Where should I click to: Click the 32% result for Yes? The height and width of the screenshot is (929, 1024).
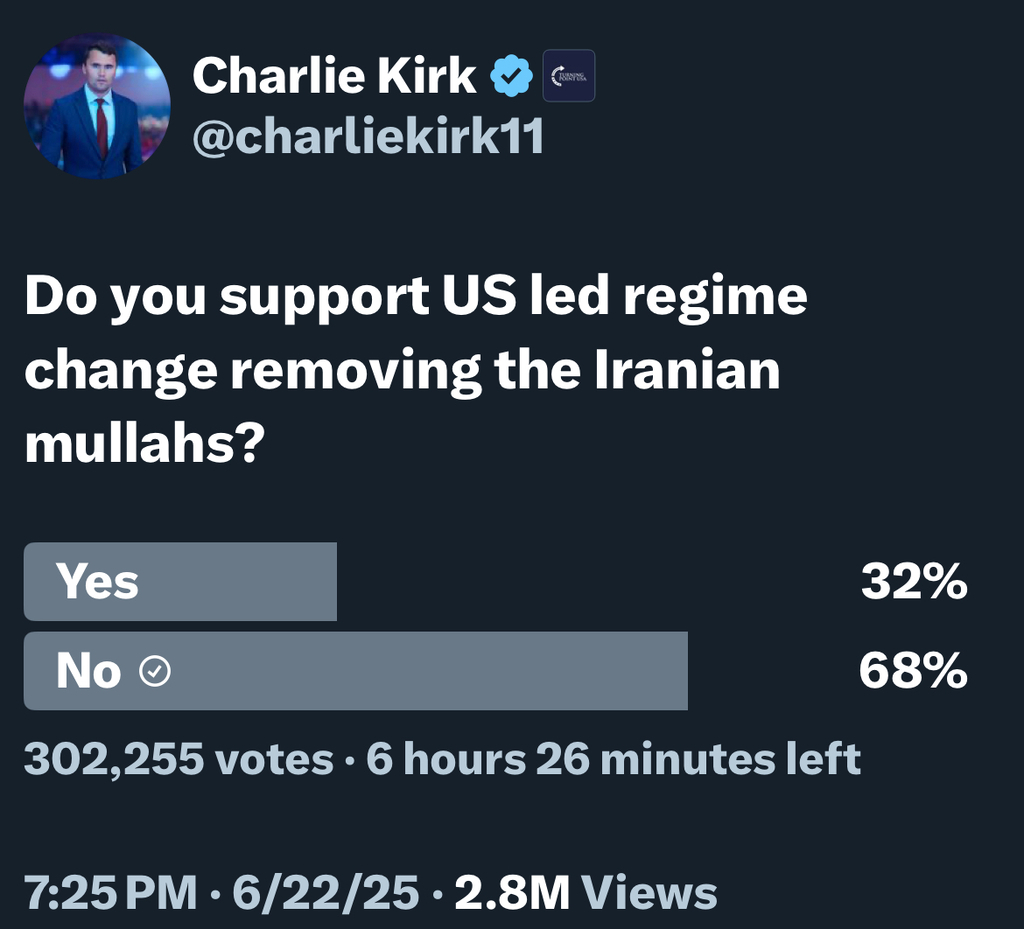913,581
